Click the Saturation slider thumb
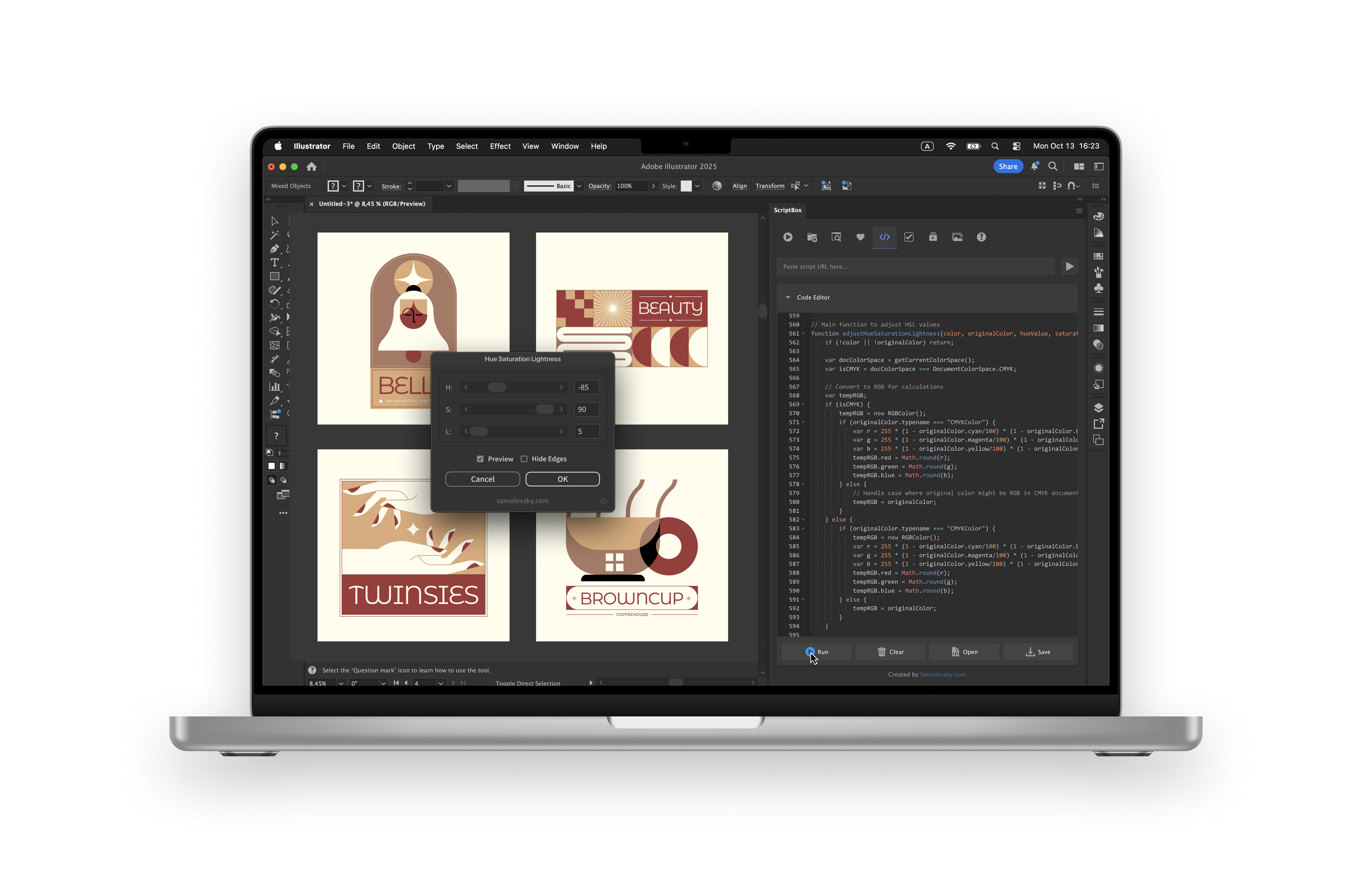This screenshot has height=882, width=1372. [544, 409]
